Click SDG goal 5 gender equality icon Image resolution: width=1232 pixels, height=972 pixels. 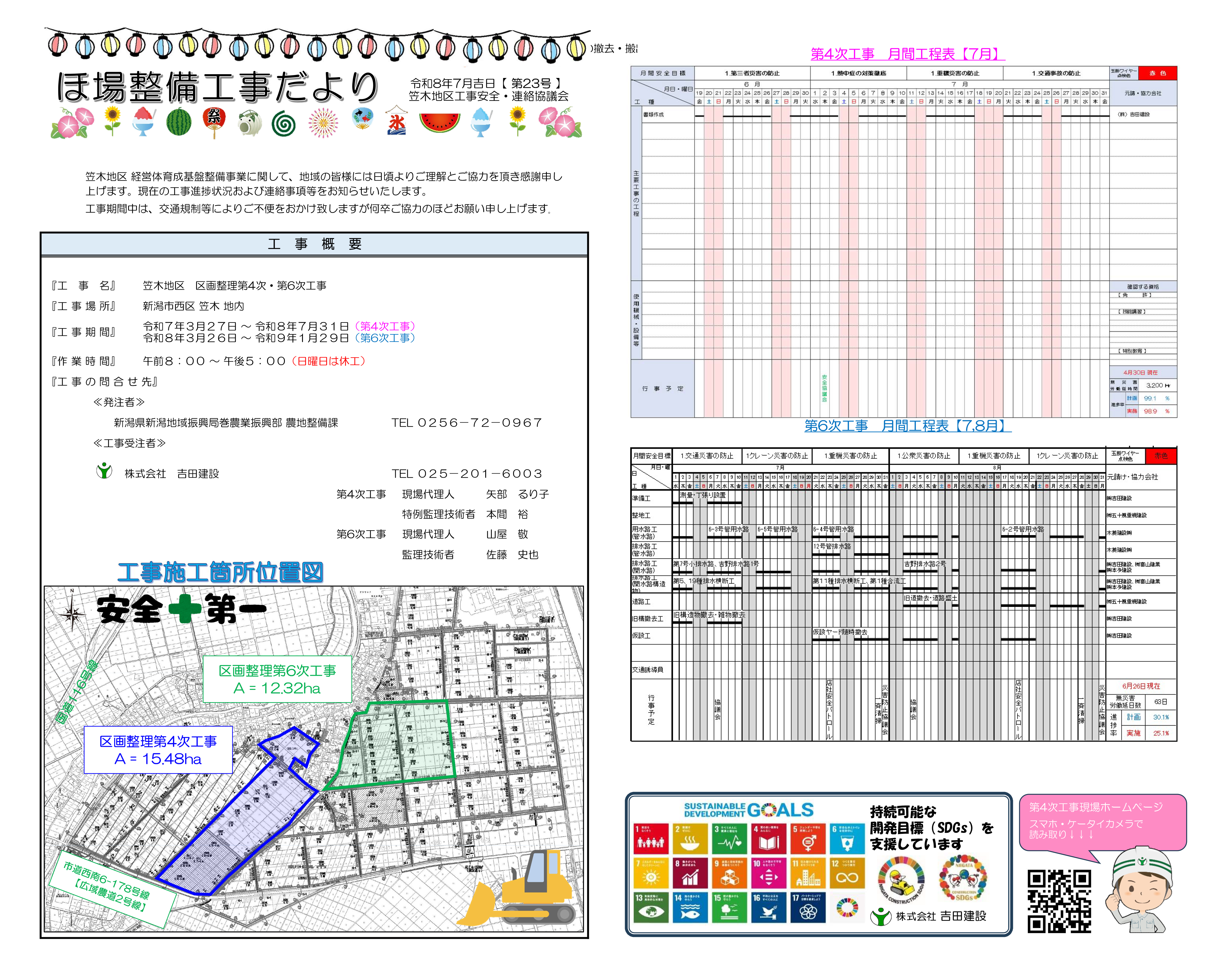pos(808,839)
